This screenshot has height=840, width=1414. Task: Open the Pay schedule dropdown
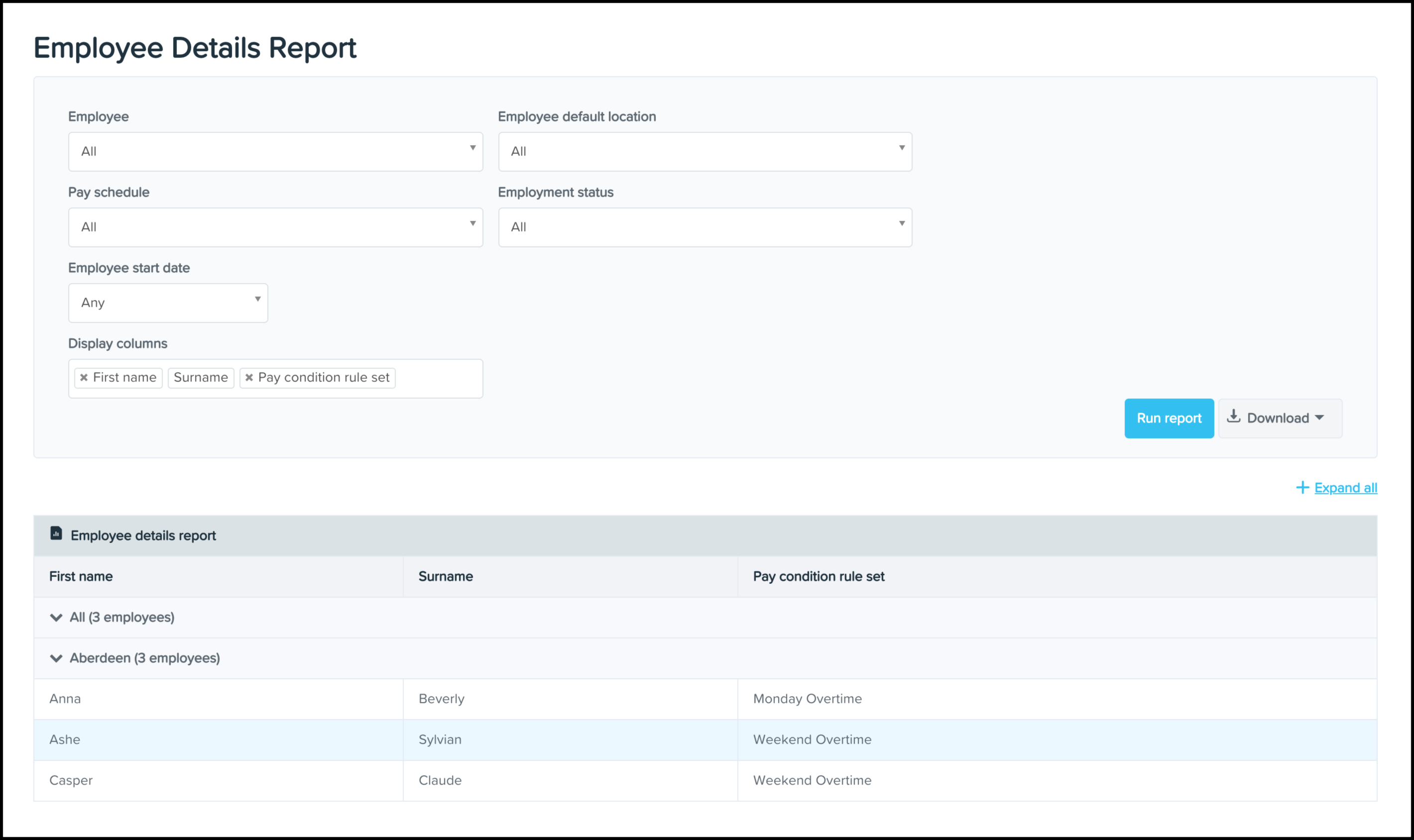275,227
